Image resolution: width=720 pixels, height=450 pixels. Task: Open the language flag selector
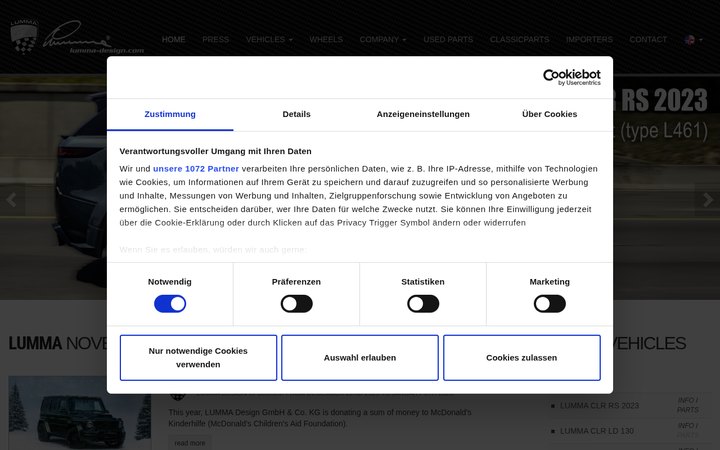693,40
